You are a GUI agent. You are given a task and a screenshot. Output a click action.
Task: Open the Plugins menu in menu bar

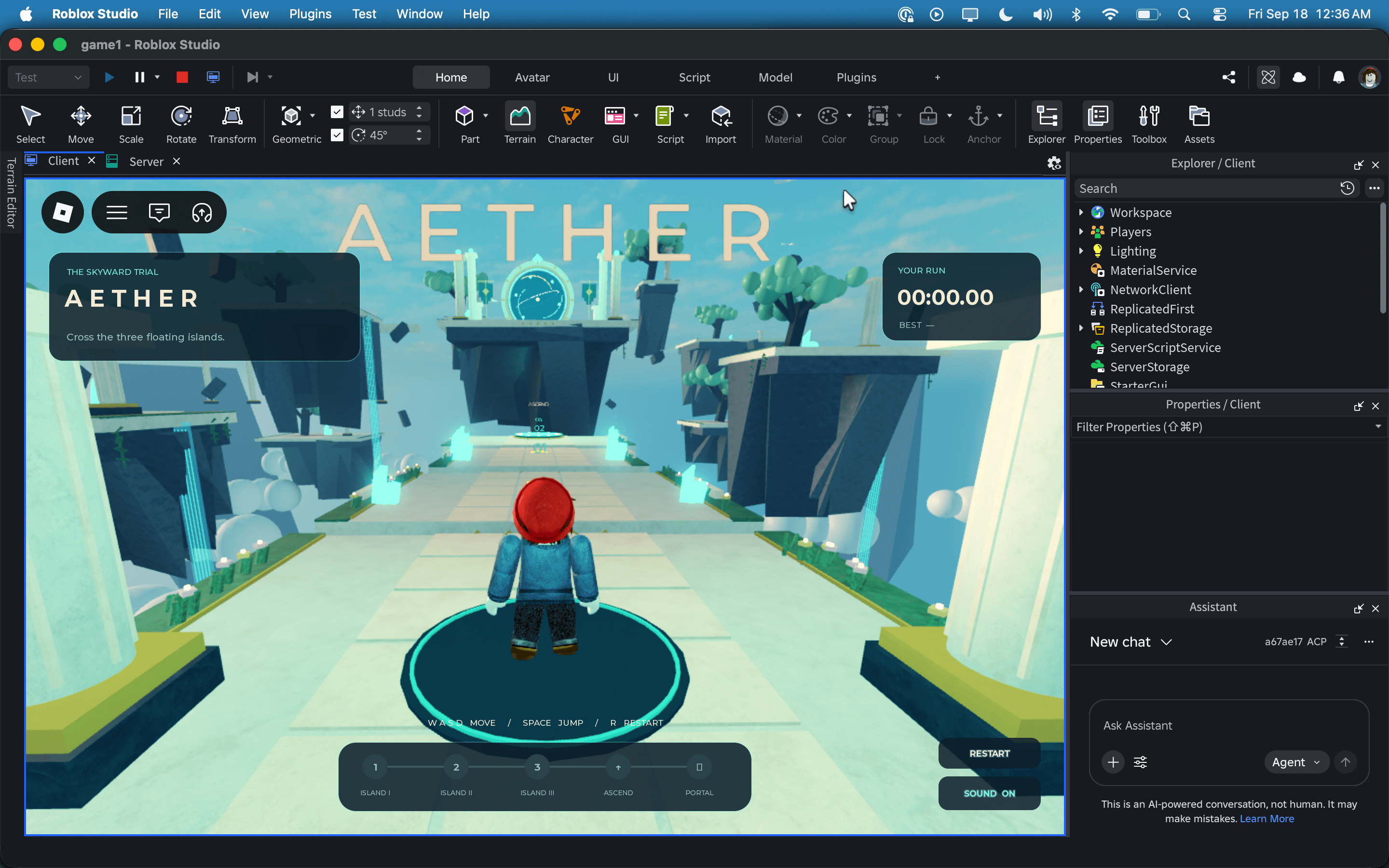tap(310, 14)
